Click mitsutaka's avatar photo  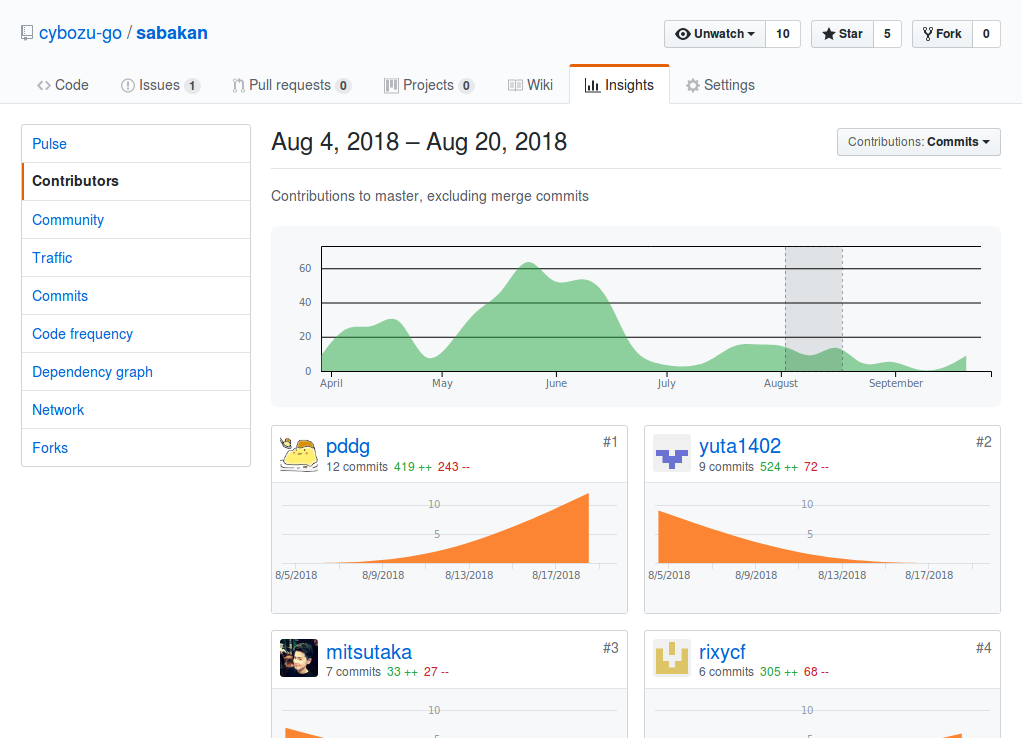[x=299, y=658]
